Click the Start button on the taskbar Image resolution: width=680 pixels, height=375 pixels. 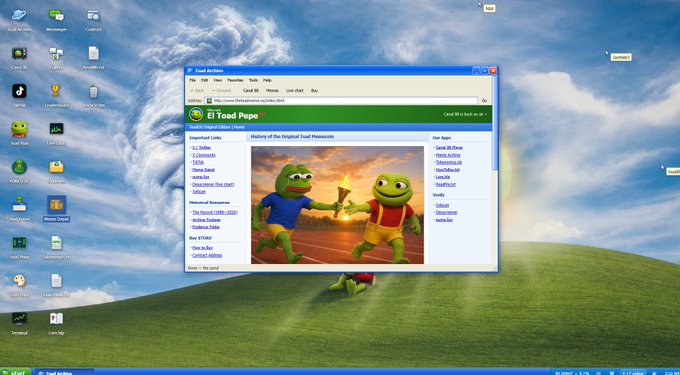15,372
